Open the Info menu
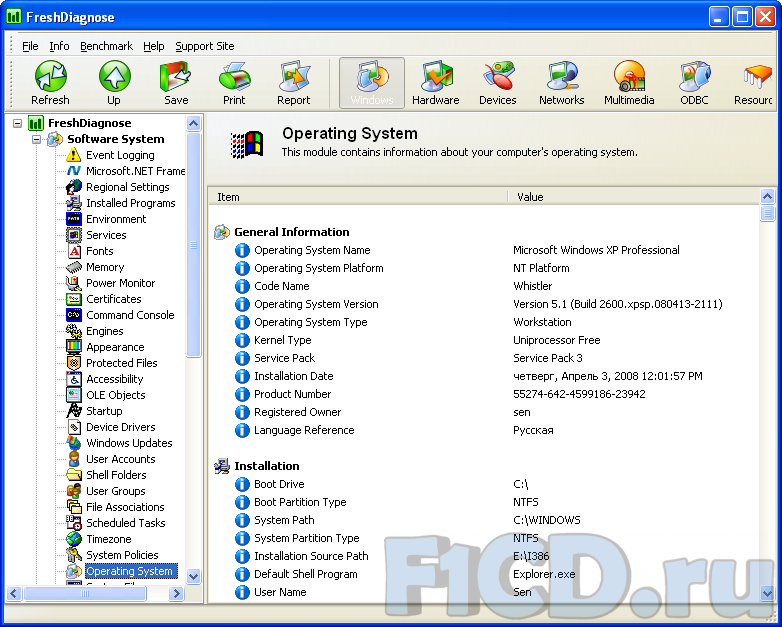782x627 pixels. click(59, 46)
